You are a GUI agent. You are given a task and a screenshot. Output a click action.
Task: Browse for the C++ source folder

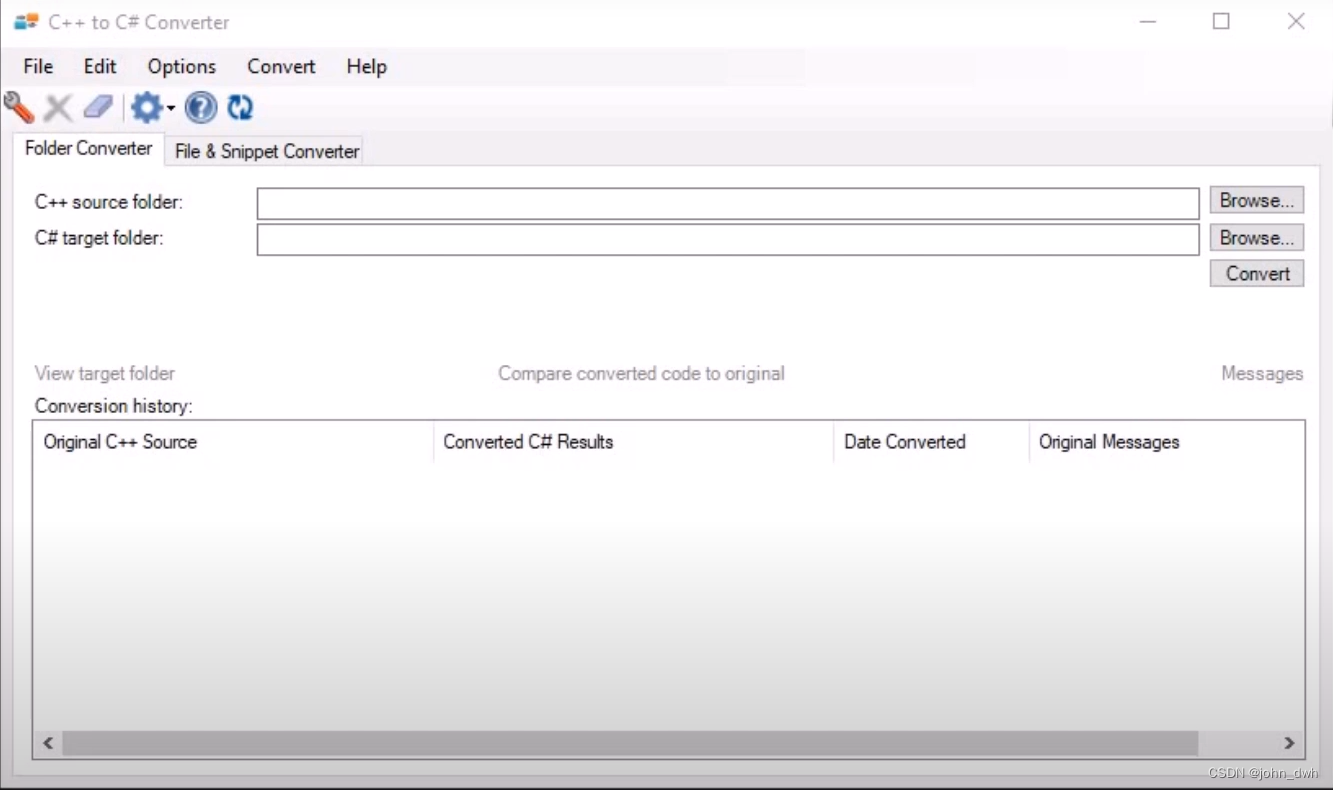tap(1256, 200)
